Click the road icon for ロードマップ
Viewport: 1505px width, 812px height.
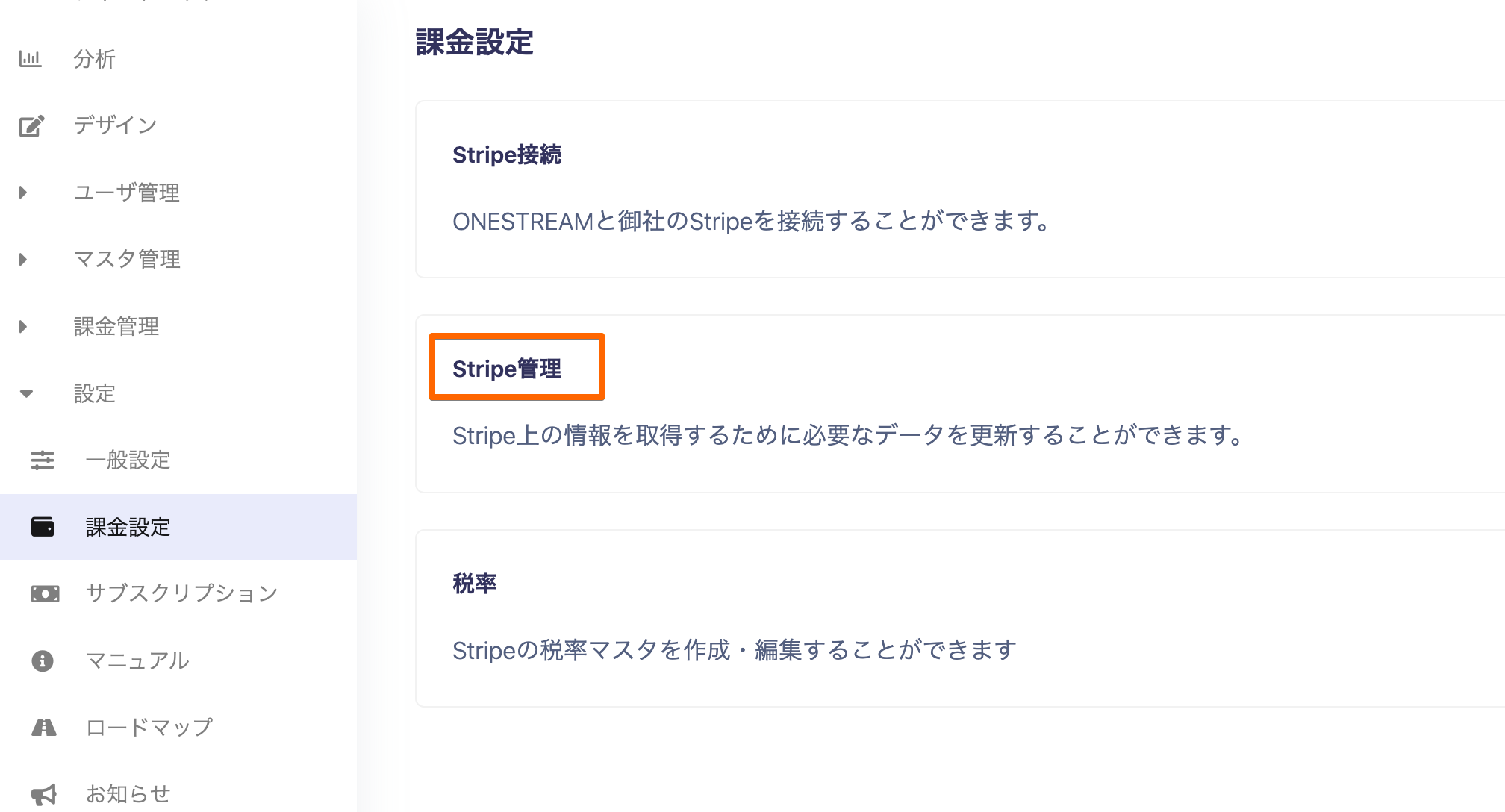coord(44,727)
